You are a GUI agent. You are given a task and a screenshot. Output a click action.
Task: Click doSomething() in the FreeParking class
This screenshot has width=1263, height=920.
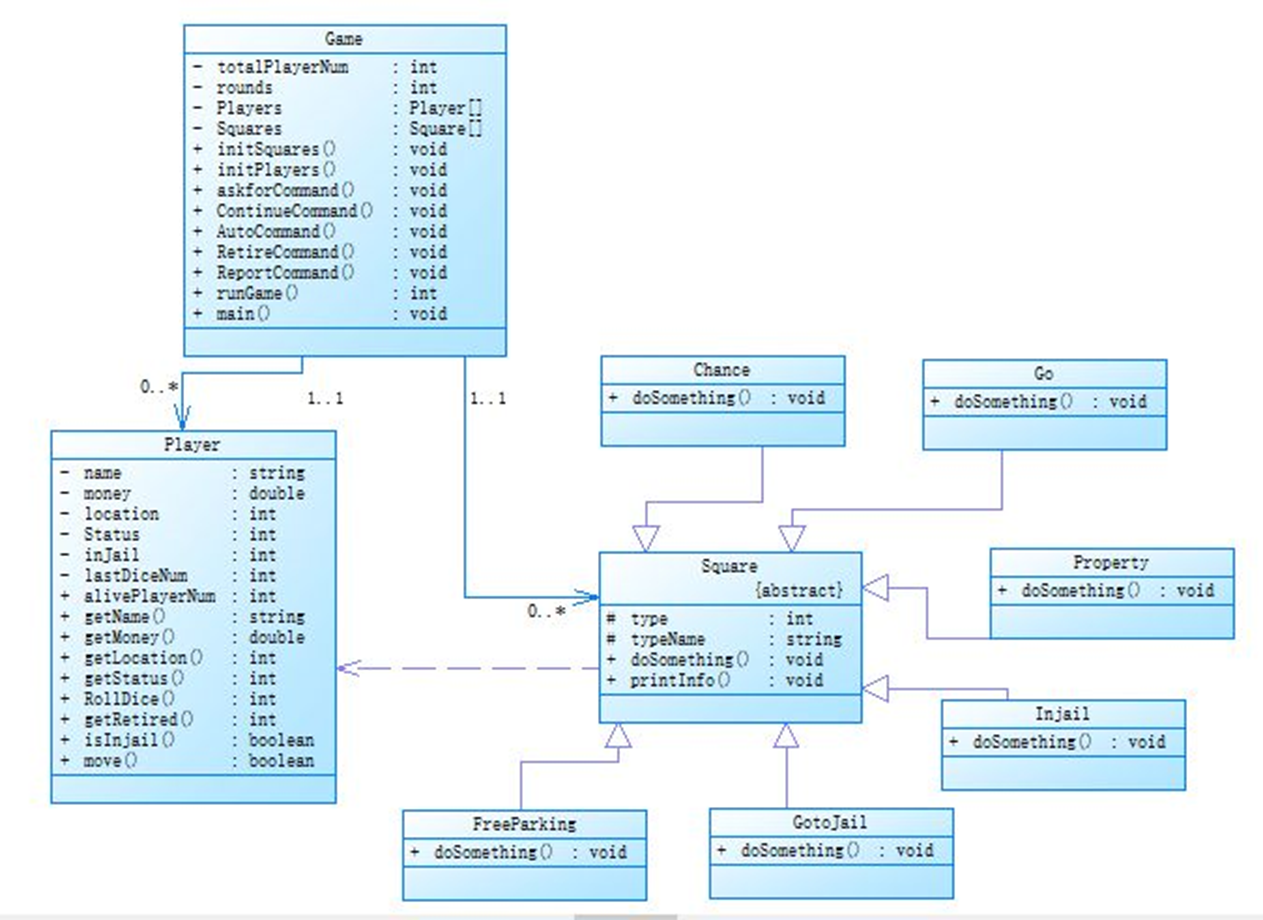point(493,852)
